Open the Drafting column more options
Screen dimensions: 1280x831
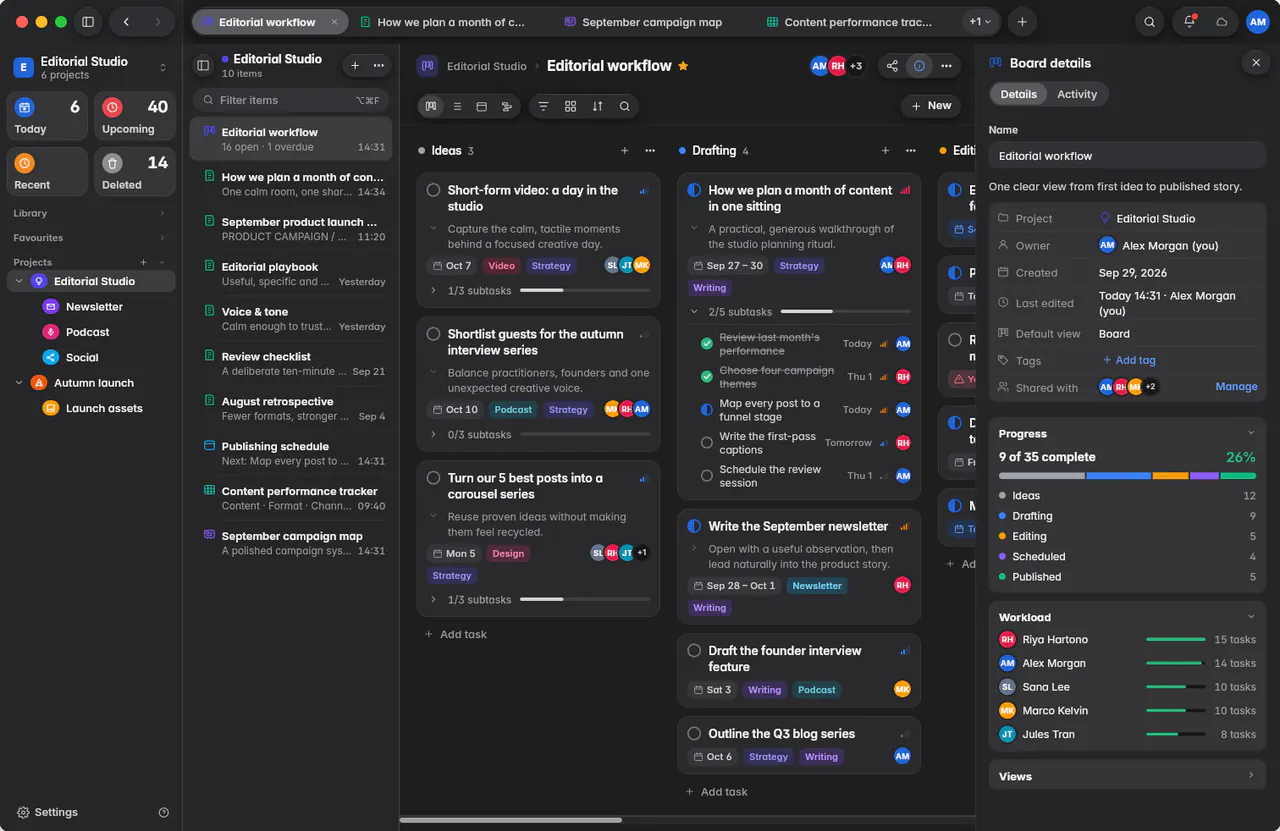click(911, 151)
